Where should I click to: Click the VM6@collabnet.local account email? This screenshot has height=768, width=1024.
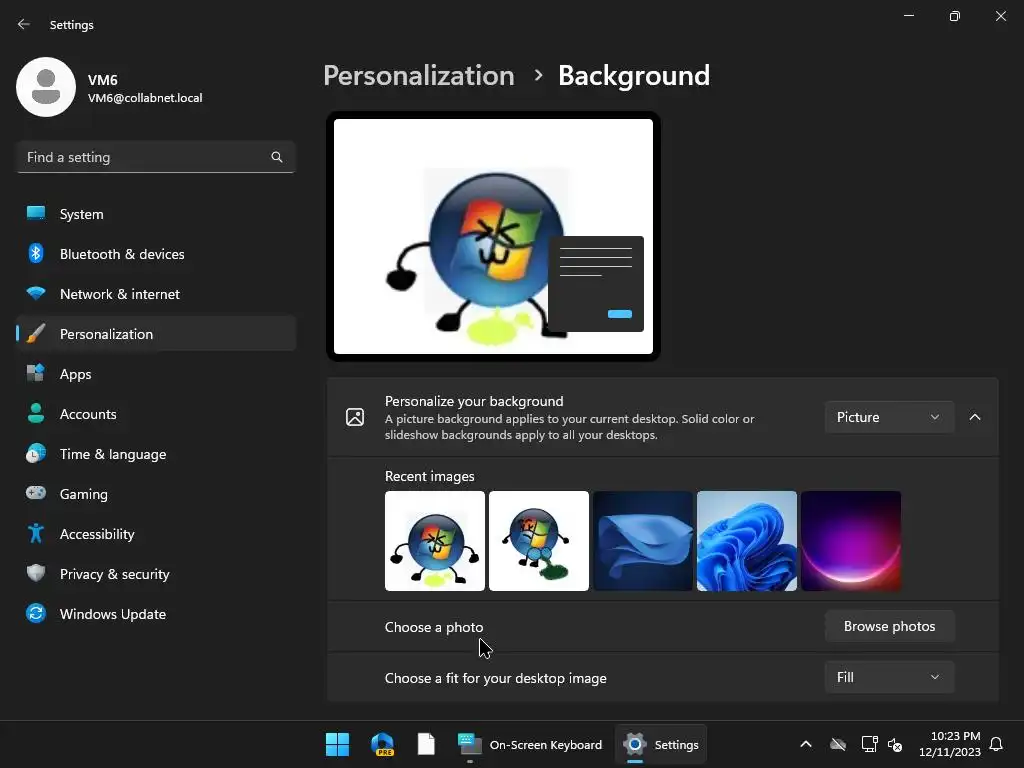(x=145, y=98)
